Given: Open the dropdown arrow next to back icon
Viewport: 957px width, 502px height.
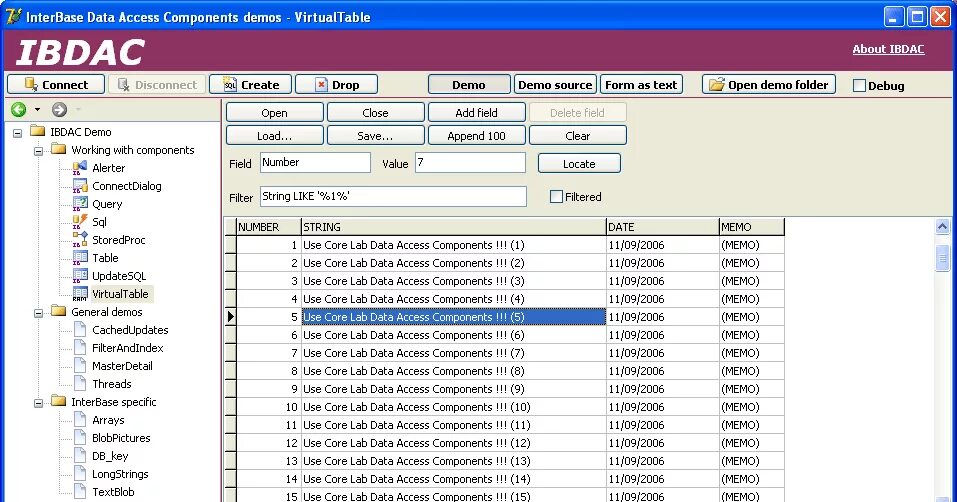Looking at the screenshot, I should 37,110.
